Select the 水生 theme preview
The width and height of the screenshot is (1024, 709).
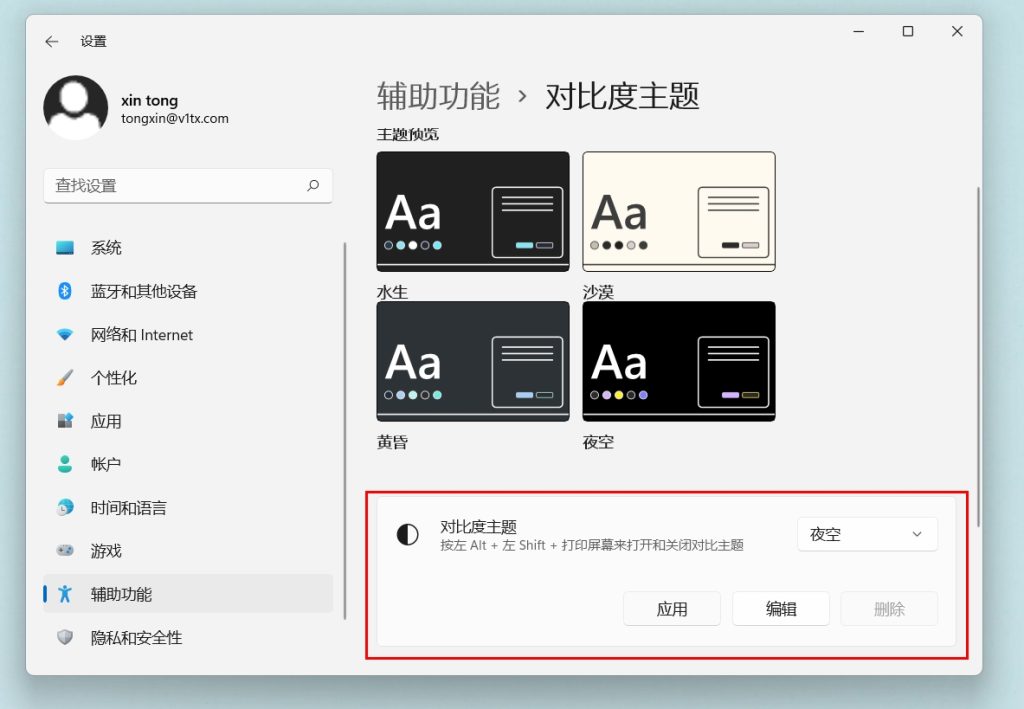(x=473, y=212)
